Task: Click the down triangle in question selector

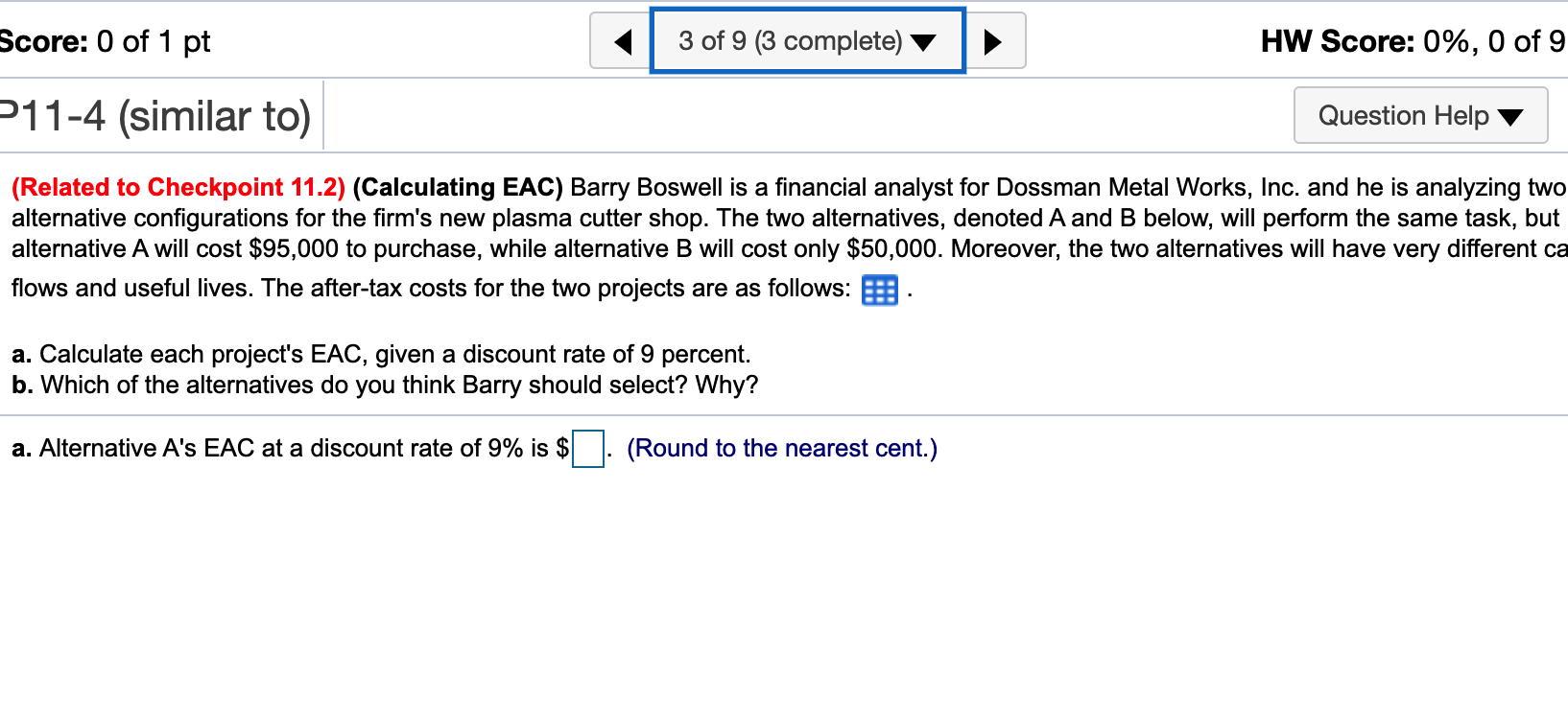Action: 923,42
